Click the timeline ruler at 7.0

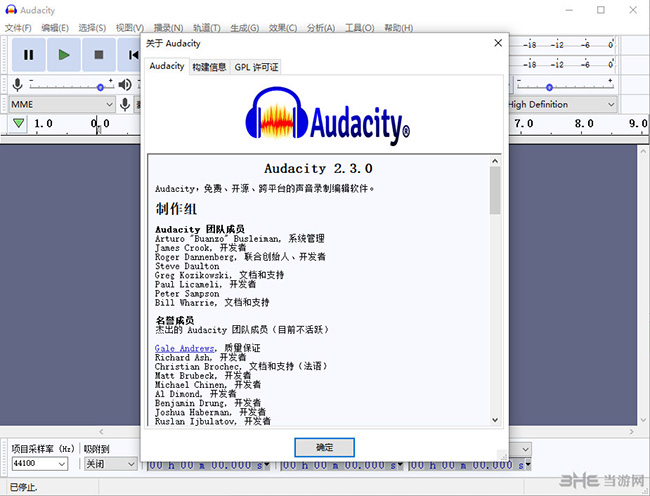click(x=524, y=123)
